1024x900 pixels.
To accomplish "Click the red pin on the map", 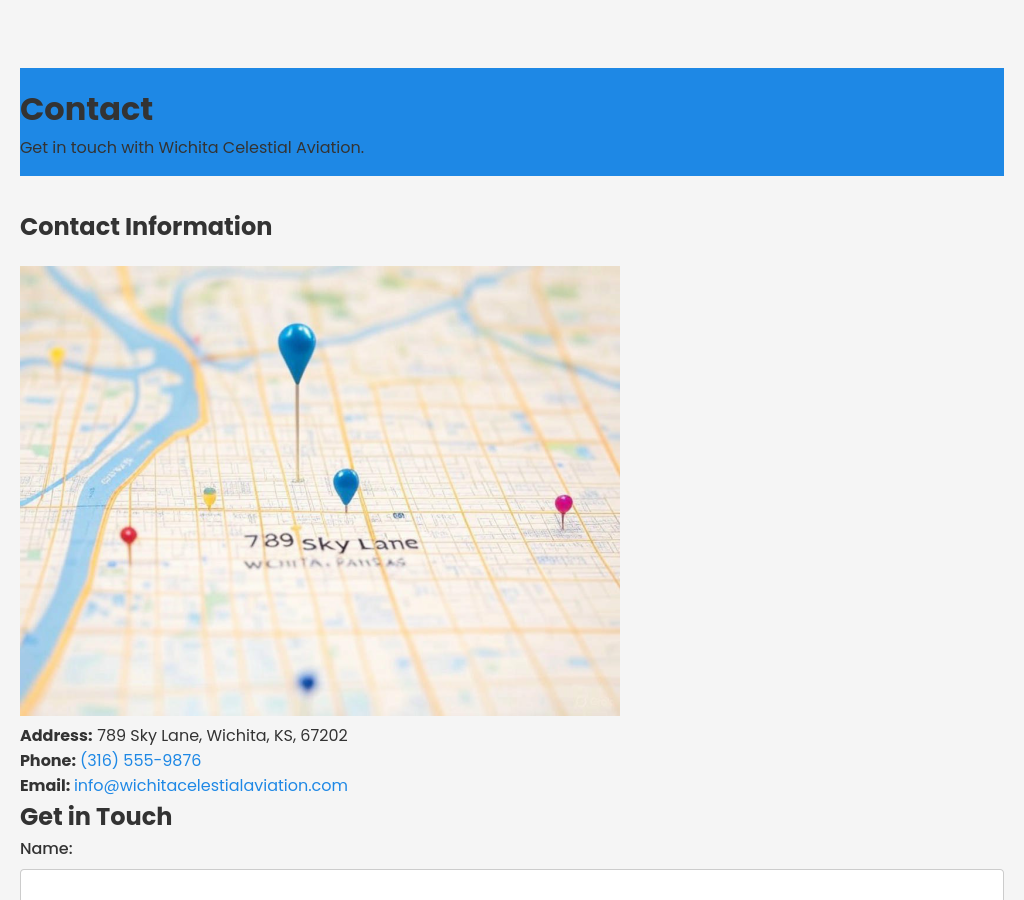I will (128, 536).
